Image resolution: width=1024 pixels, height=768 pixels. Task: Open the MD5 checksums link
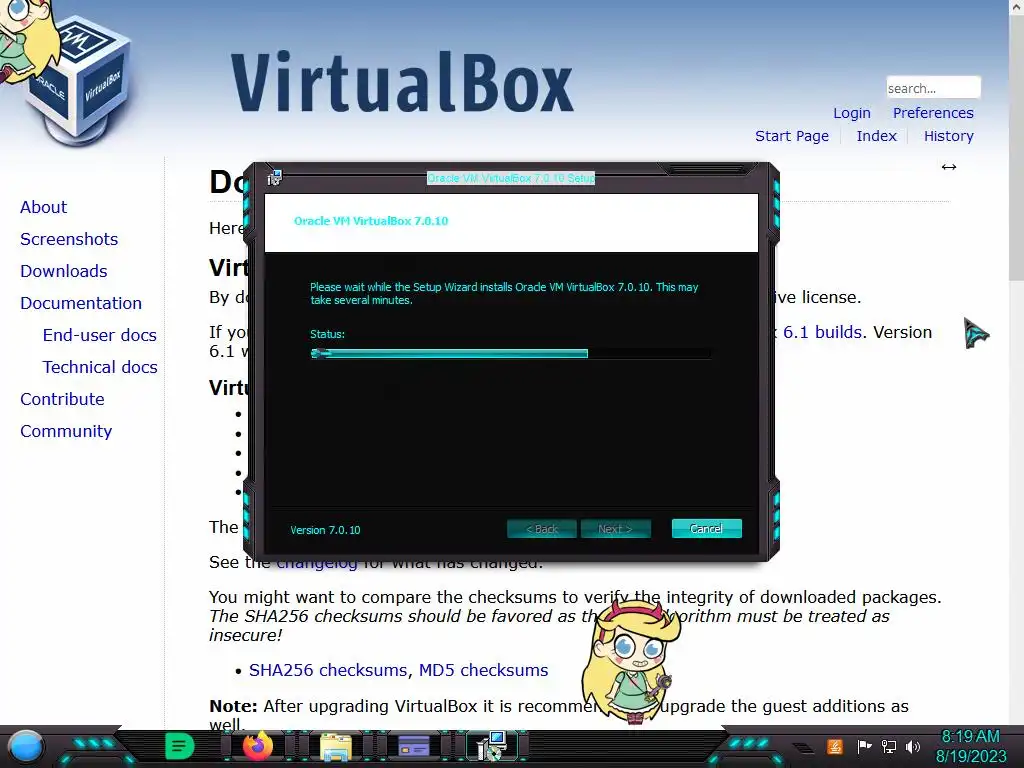pos(483,670)
